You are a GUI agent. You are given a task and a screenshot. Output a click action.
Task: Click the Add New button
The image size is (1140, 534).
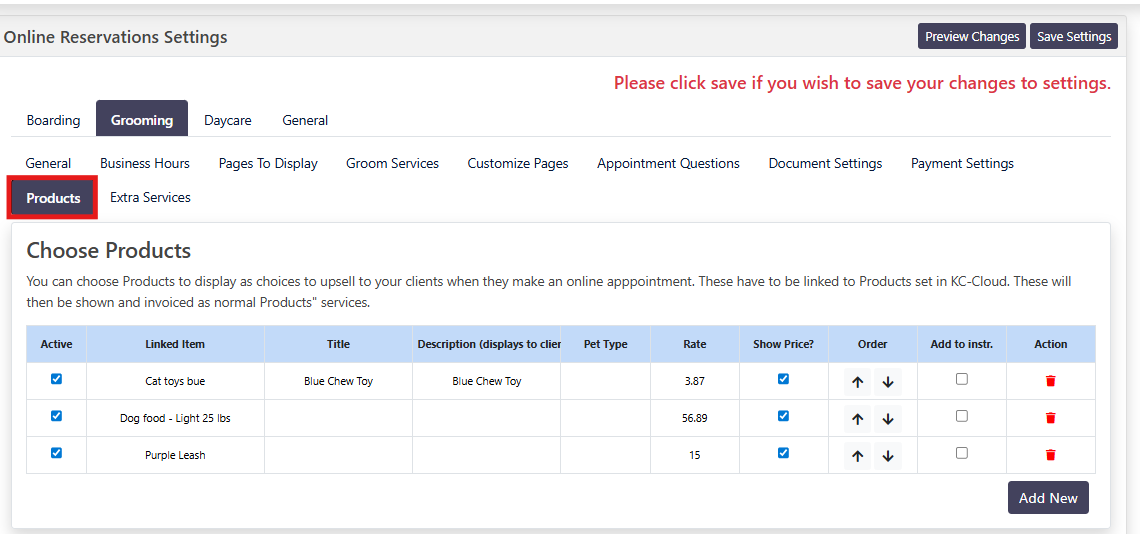coord(1047,498)
